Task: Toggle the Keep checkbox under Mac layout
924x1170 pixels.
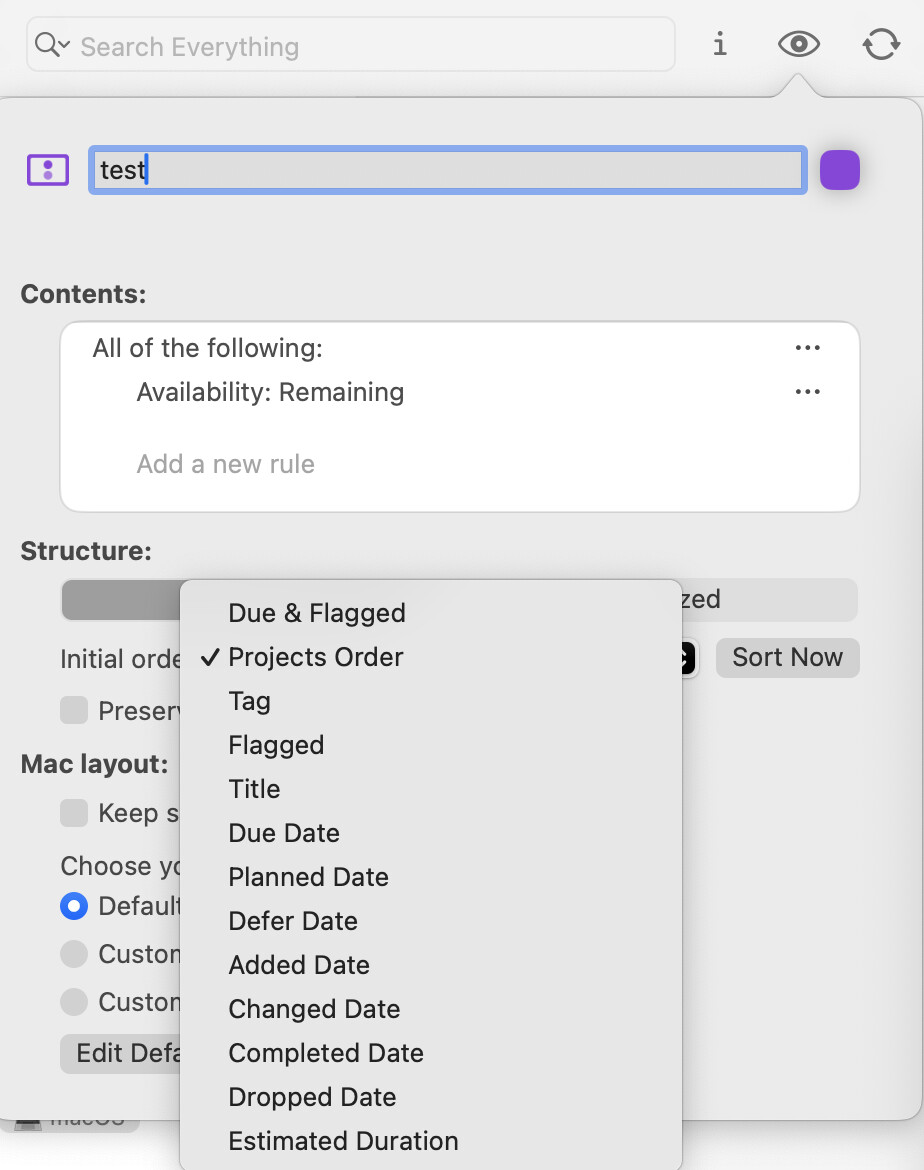Action: (x=74, y=813)
